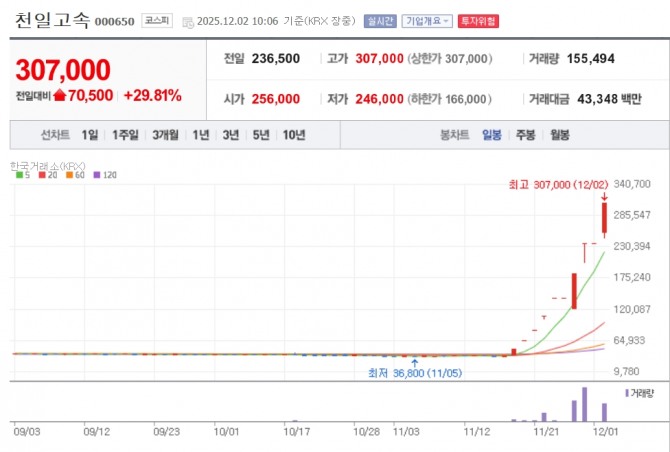Viewport: 670px width, 452px height.
Task: Select the 1주일 line chart period
Action: tap(125, 135)
